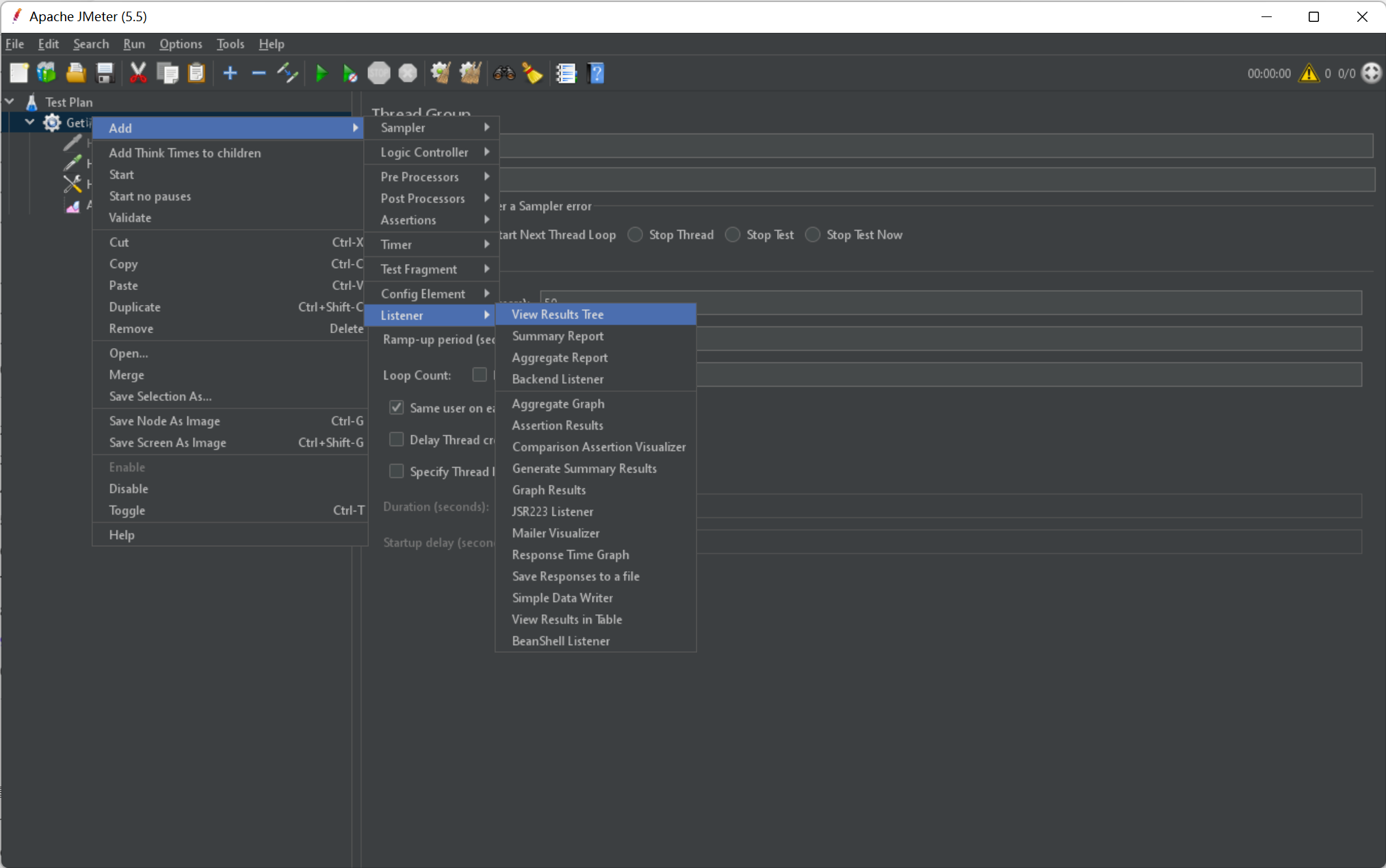
Task: Expand the Test Fragment submenu
Action: point(432,269)
